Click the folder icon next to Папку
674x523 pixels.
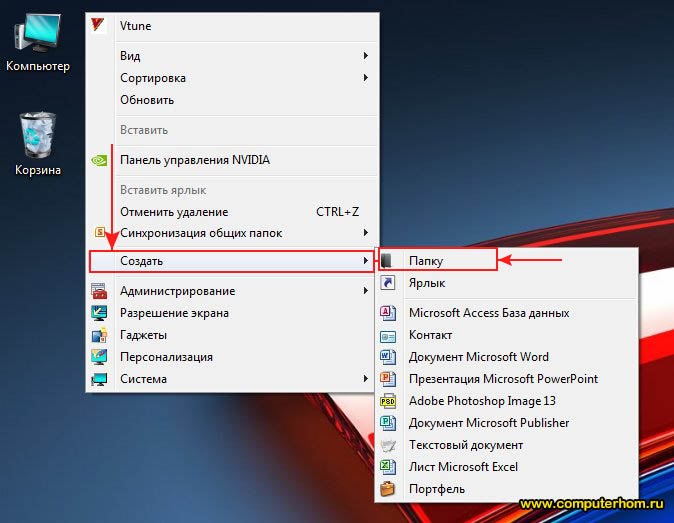(x=387, y=260)
